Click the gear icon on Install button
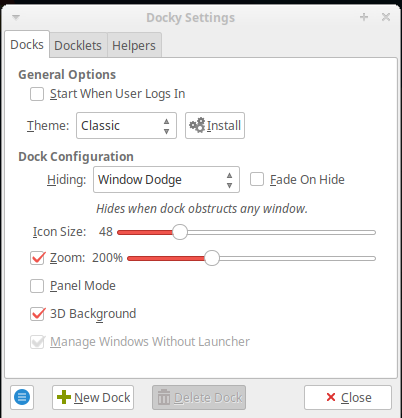Screen dimensions: 402x418 (197, 125)
